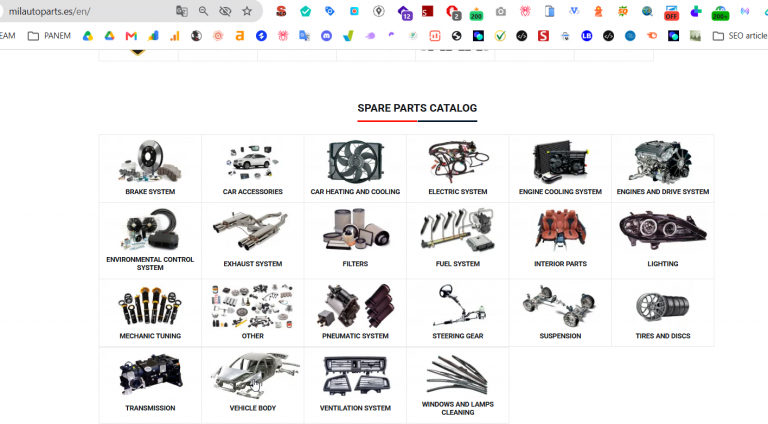
Task: Open the Fuel System category
Action: (x=457, y=240)
